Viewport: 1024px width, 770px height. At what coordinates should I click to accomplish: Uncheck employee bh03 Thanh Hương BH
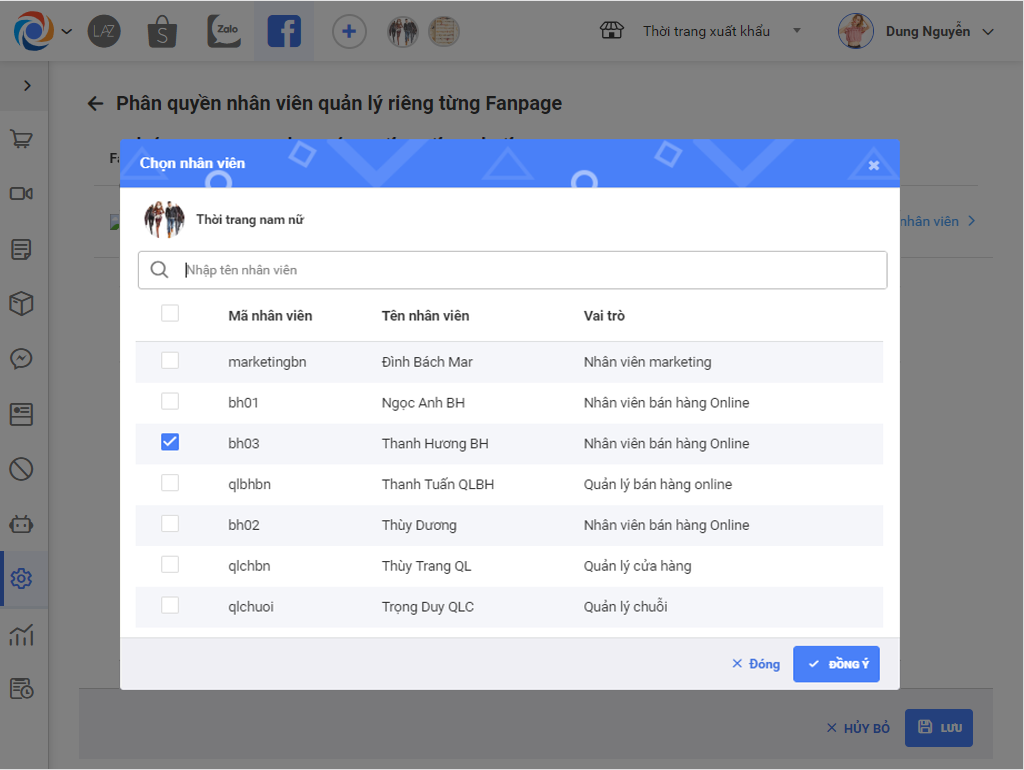click(x=170, y=442)
